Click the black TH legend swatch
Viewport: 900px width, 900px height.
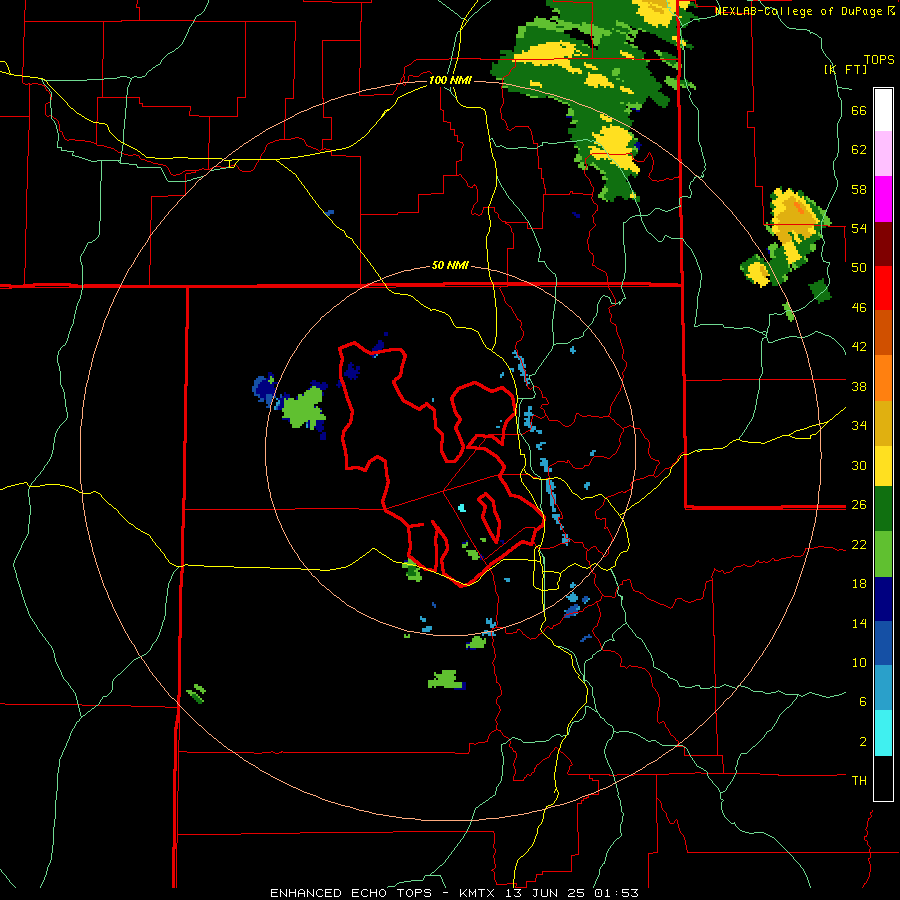coord(883,778)
